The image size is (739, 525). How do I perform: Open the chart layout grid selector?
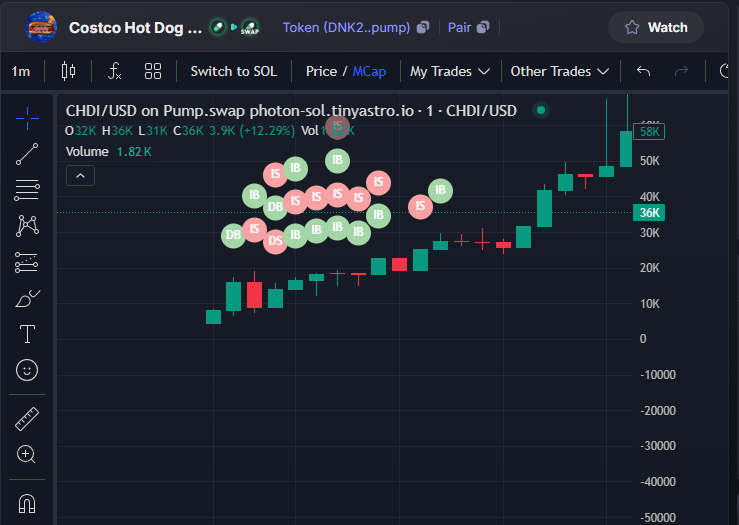click(x=153, y=71)
